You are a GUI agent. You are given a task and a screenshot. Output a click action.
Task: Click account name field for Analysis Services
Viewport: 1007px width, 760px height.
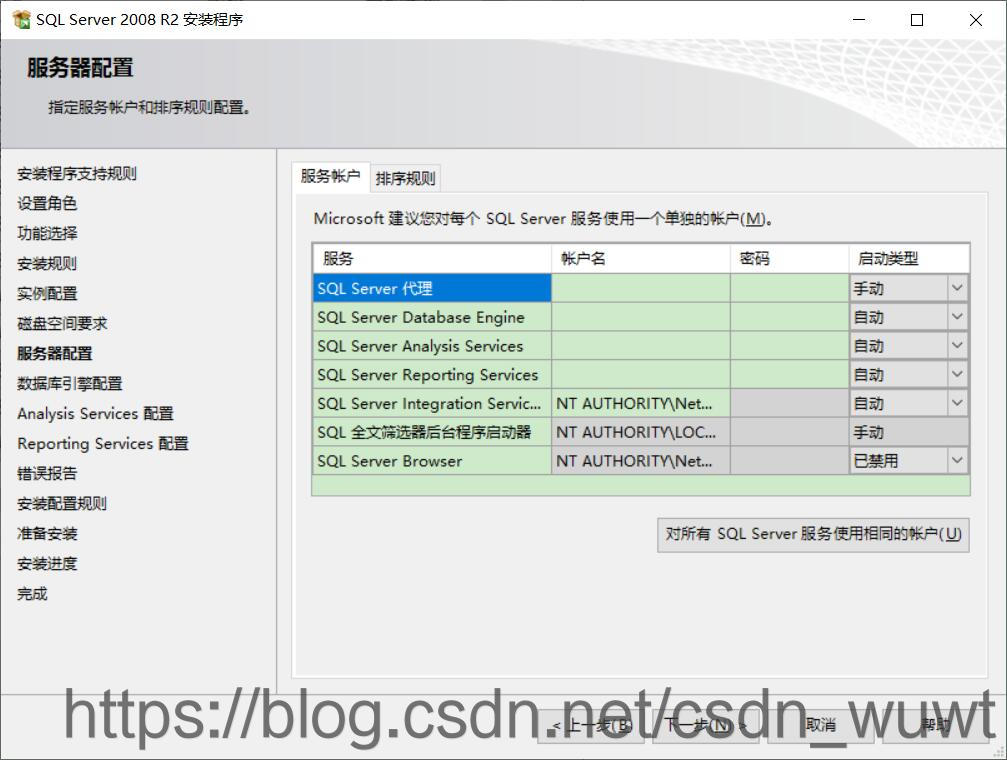point(641,346)
